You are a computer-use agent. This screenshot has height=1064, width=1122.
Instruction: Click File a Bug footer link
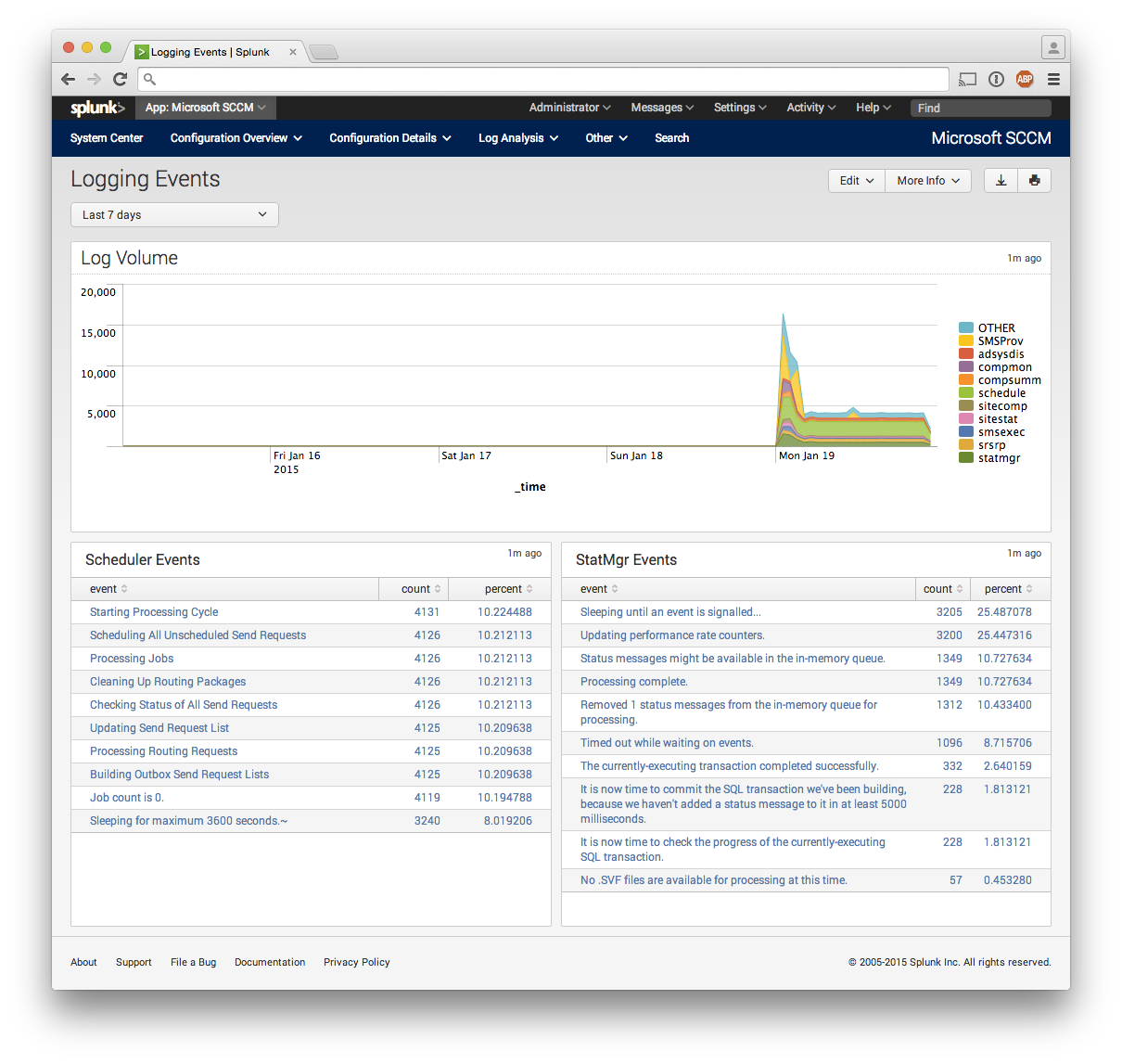coord(193,962)
